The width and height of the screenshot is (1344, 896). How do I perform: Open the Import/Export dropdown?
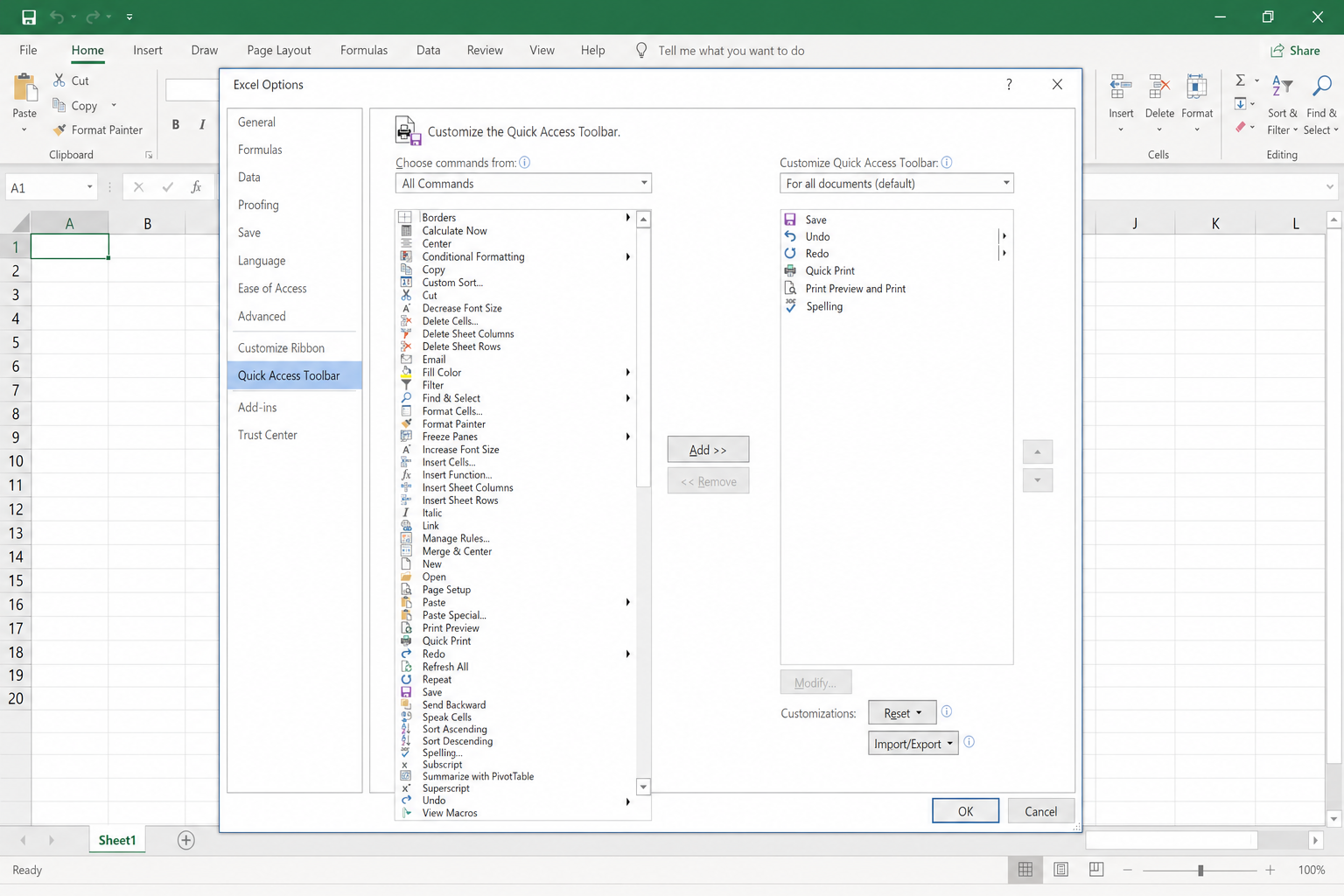tap(913, 743)
